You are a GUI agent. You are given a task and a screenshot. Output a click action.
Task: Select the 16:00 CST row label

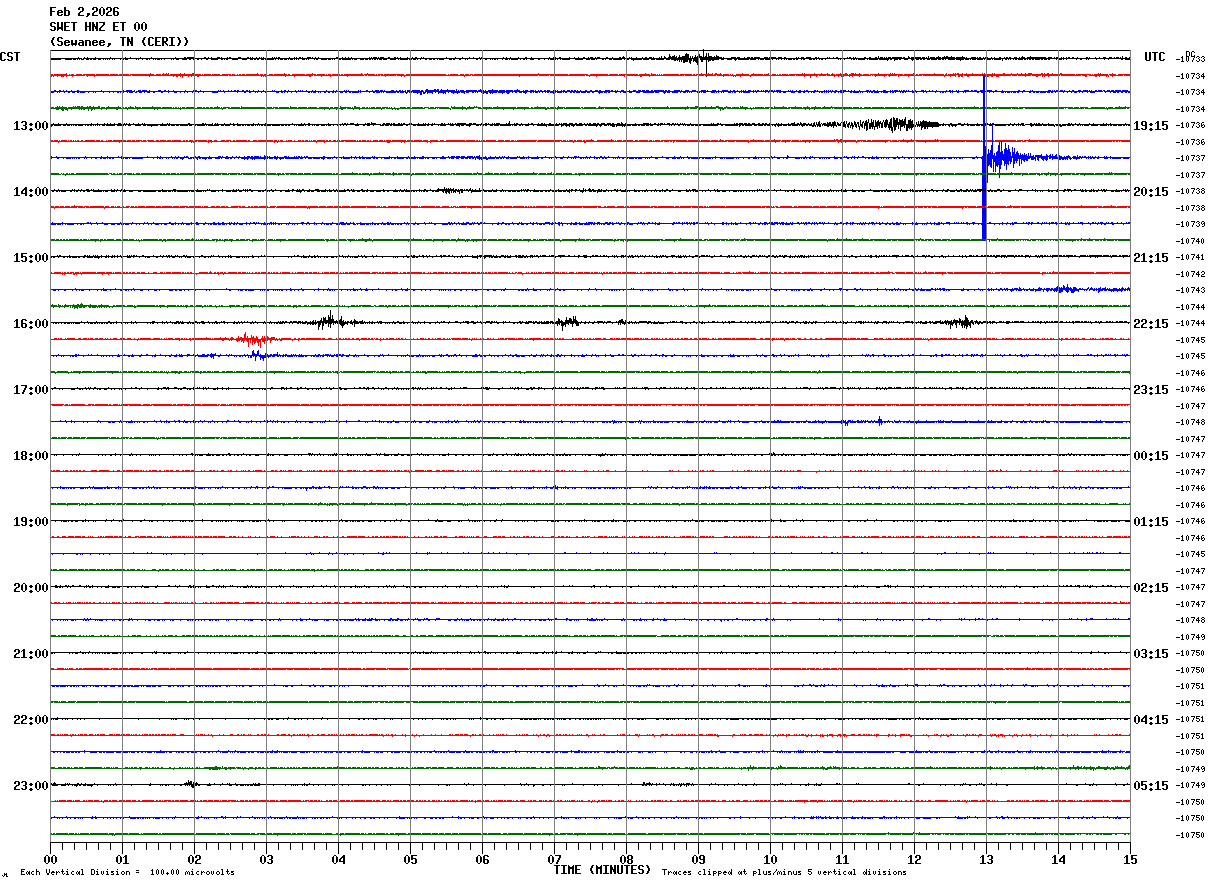click(x=30, y=324)
